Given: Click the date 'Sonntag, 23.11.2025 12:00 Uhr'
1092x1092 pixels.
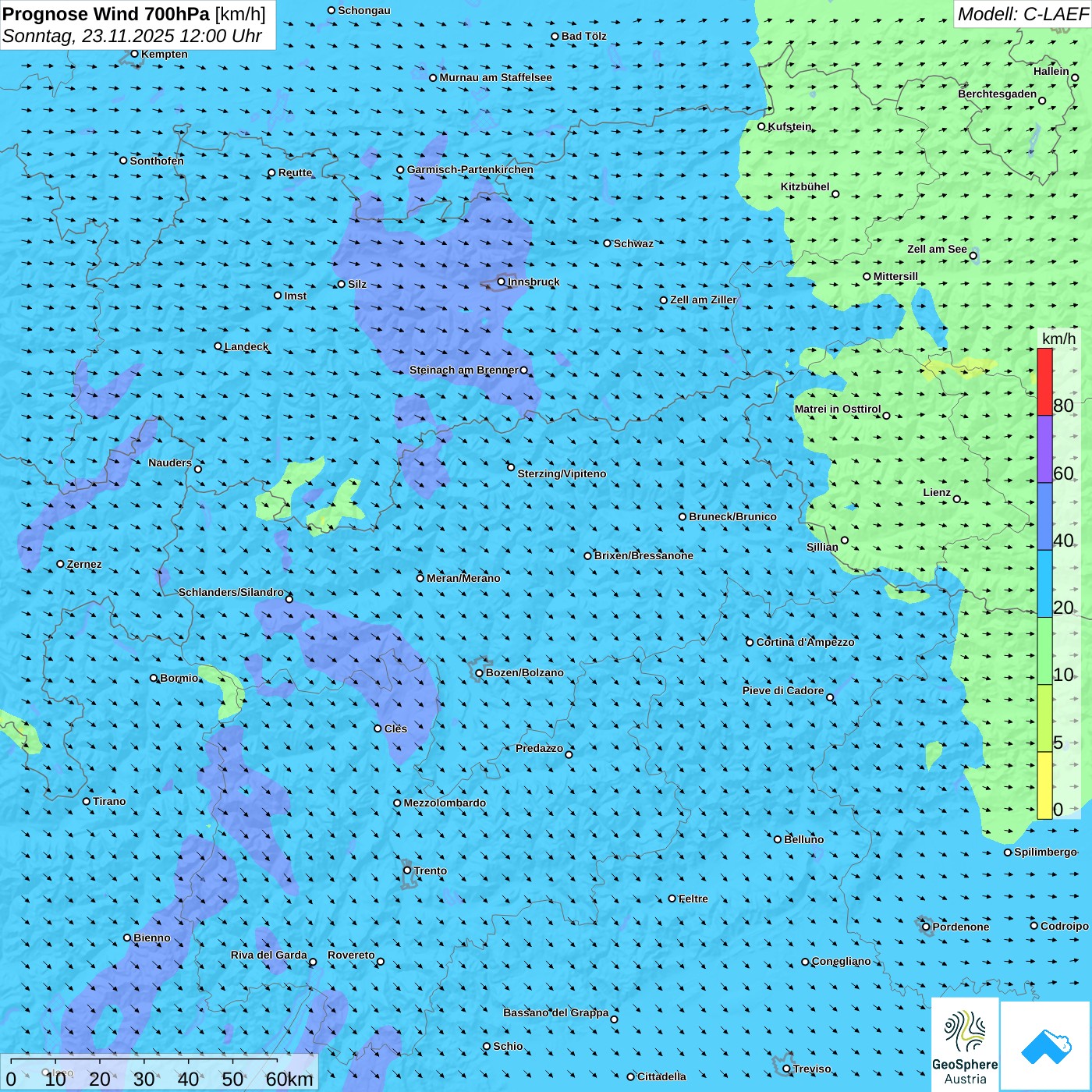Looking at the screenshot, I should (132, 36).
